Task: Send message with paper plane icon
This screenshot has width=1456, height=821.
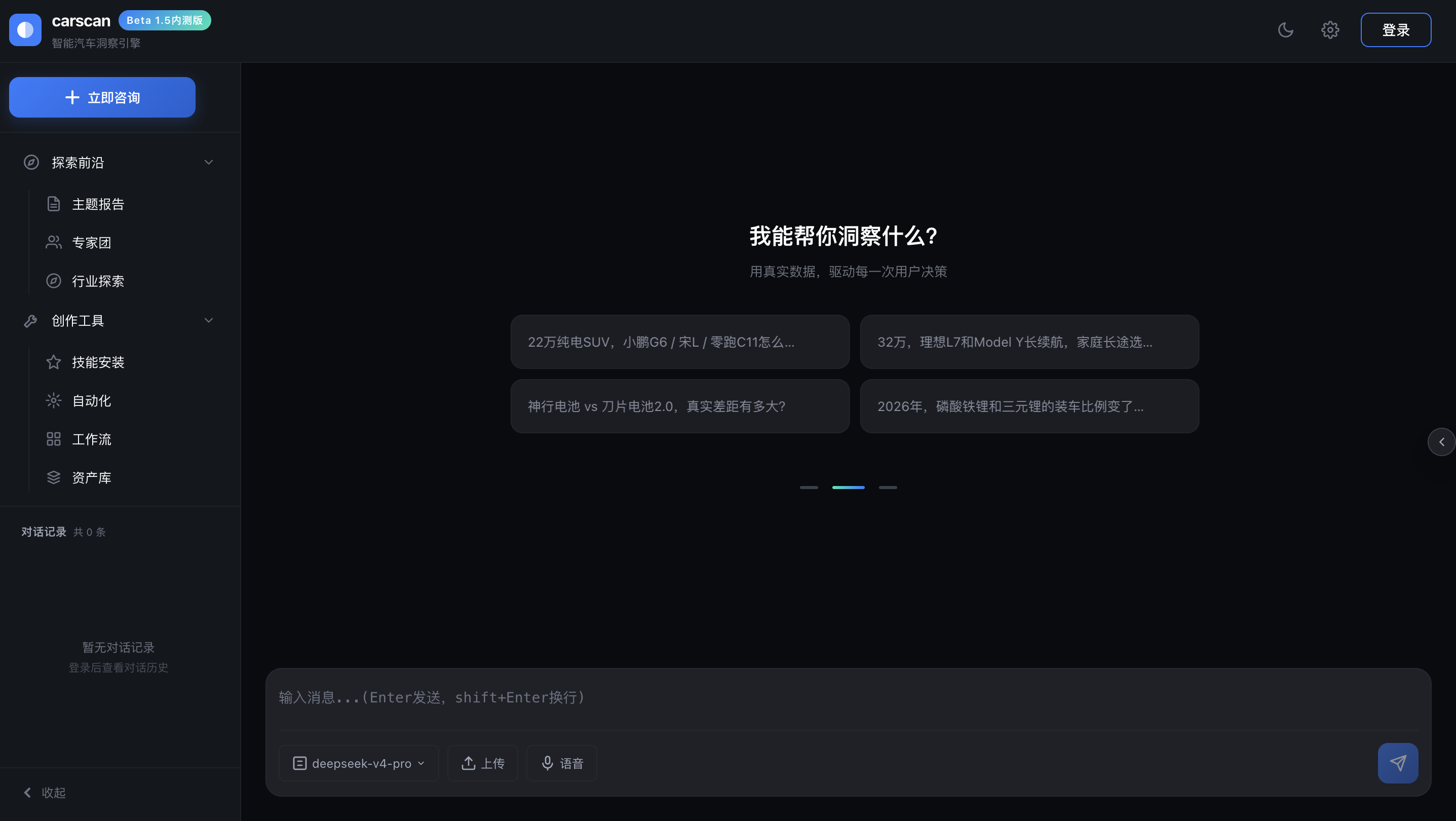Action: [1398, 763]
